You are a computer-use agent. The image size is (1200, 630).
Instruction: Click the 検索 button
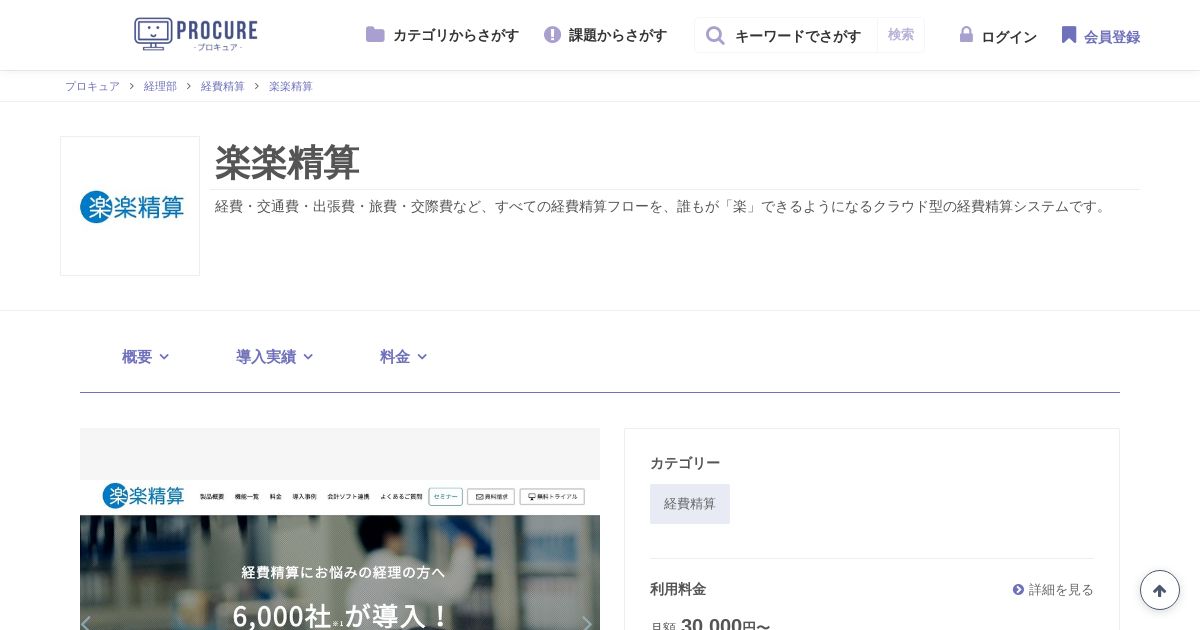click(x=901, y=35)
